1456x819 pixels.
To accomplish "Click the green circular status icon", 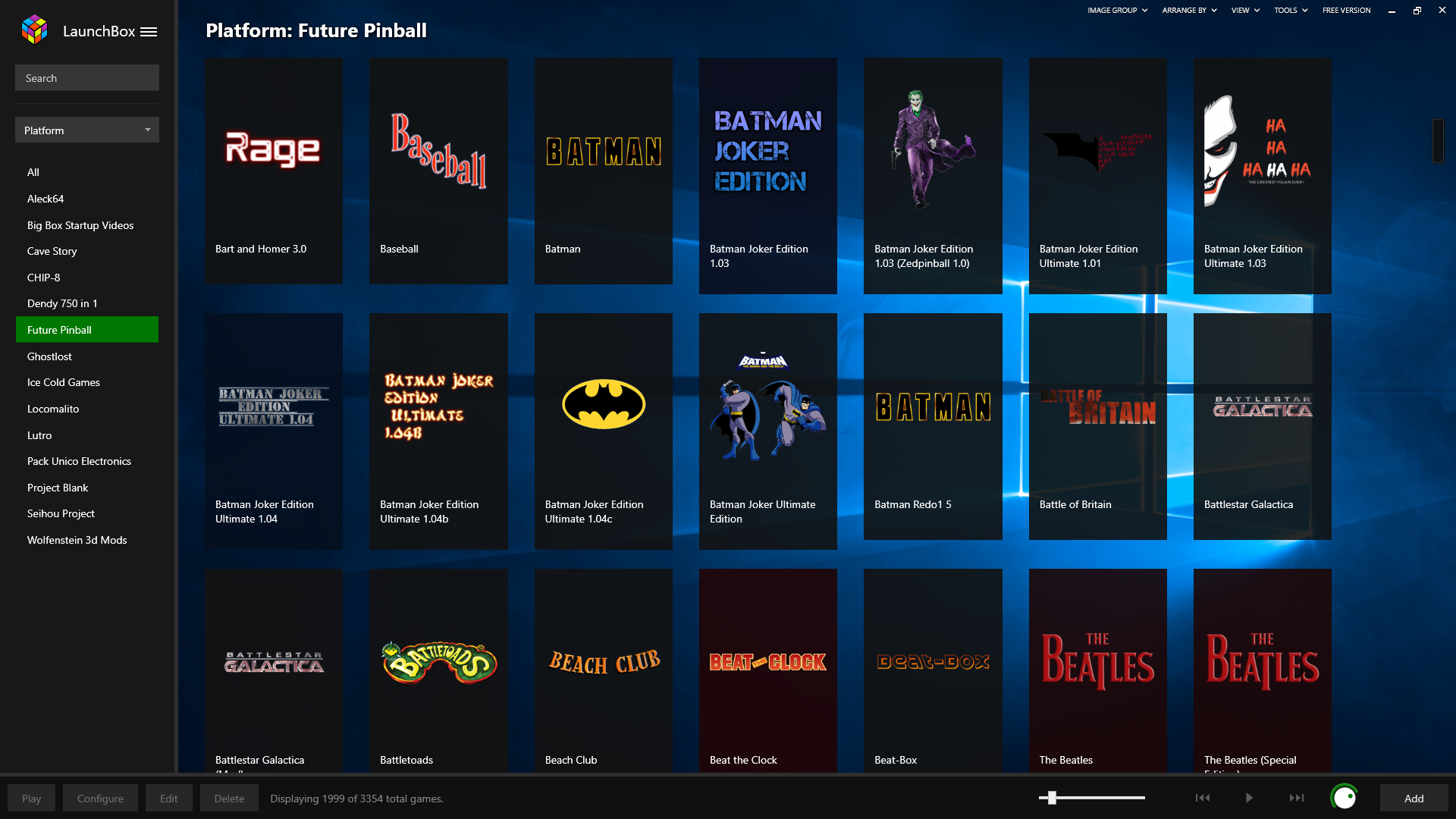I will (x=1345, y=798).
